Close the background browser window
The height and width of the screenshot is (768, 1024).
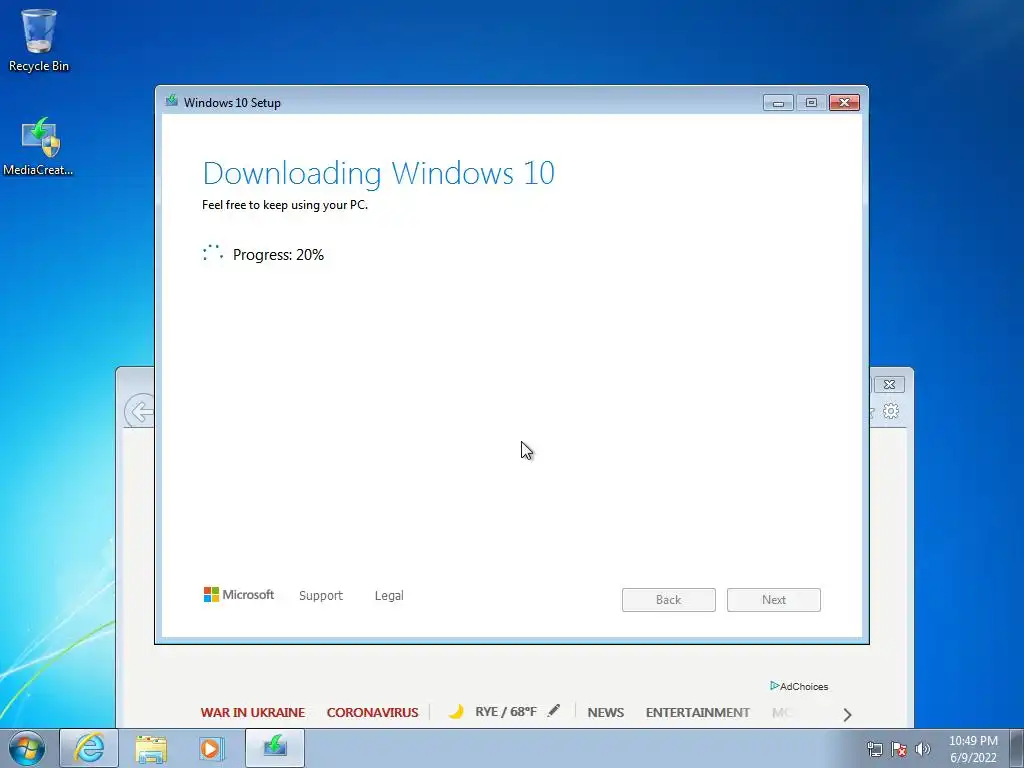tap(889, 385)
